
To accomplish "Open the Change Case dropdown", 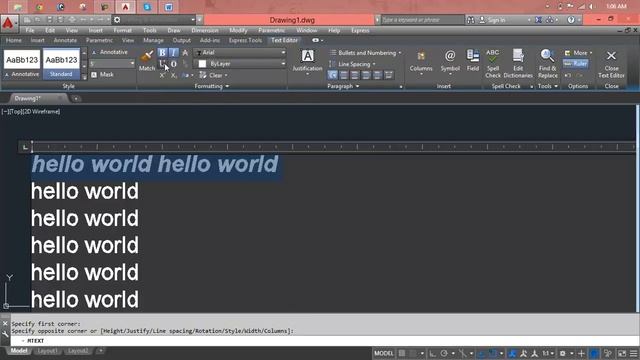I will click(187, 75).
